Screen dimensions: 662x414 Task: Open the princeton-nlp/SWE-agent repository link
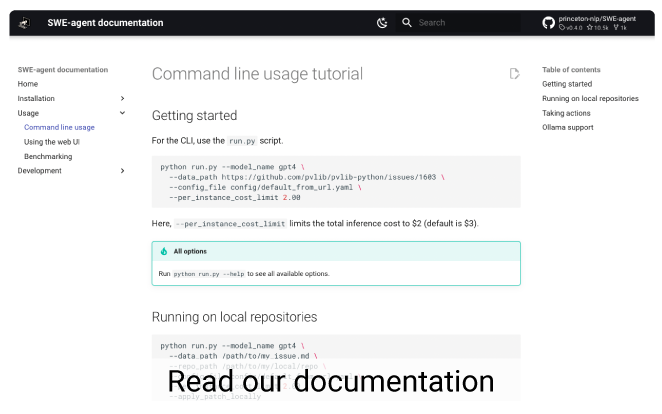tap(597, 19)
